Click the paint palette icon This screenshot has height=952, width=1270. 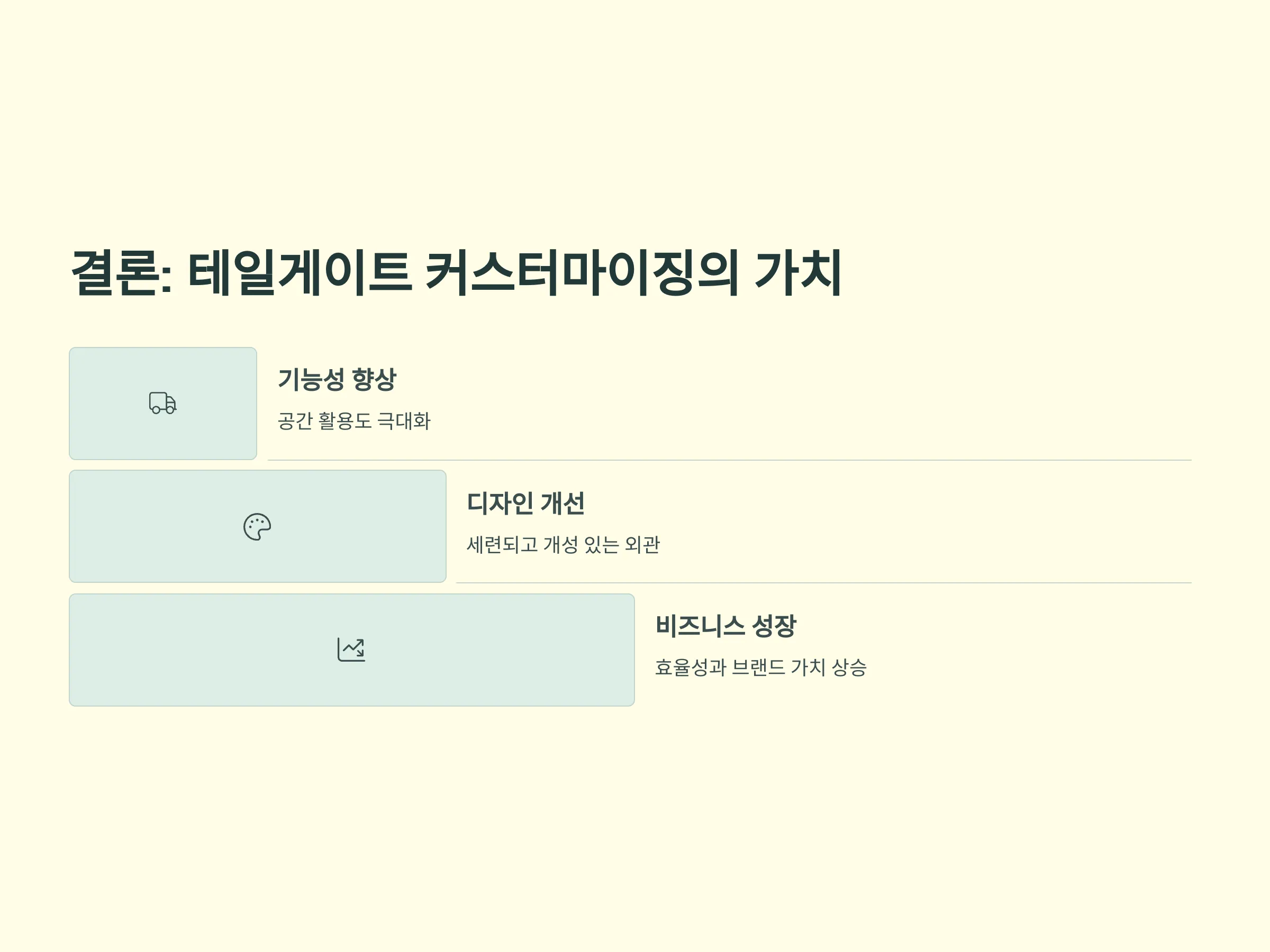tap(257, 526)
